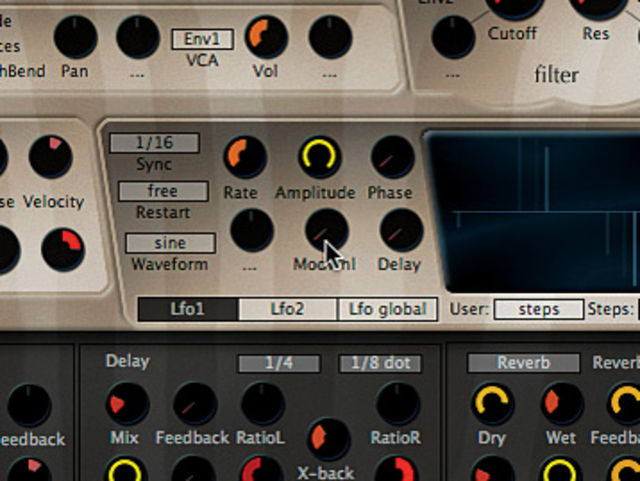
Task: Click the RatioL knob
Action: [x=263, y=404]
